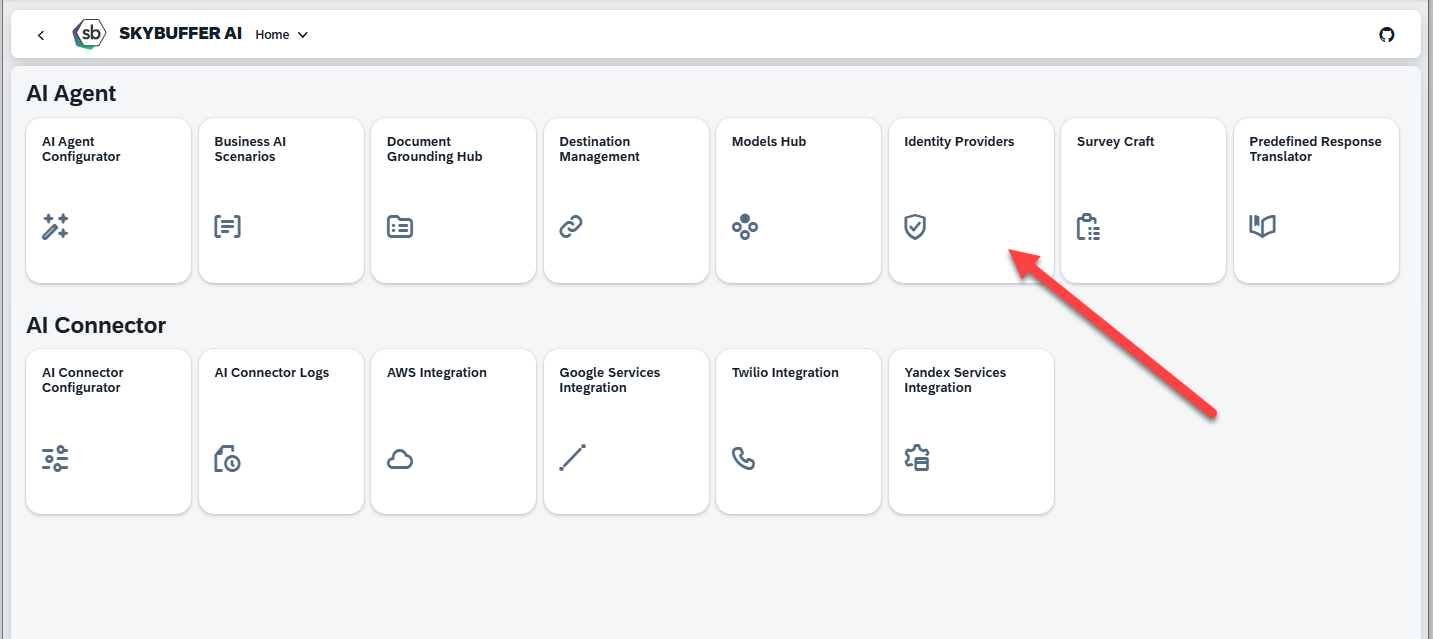Click the Google Services Integration line icon
The height and width of the screenshot is (639, 1433).
pyautogui.click(x=573, y=458)
